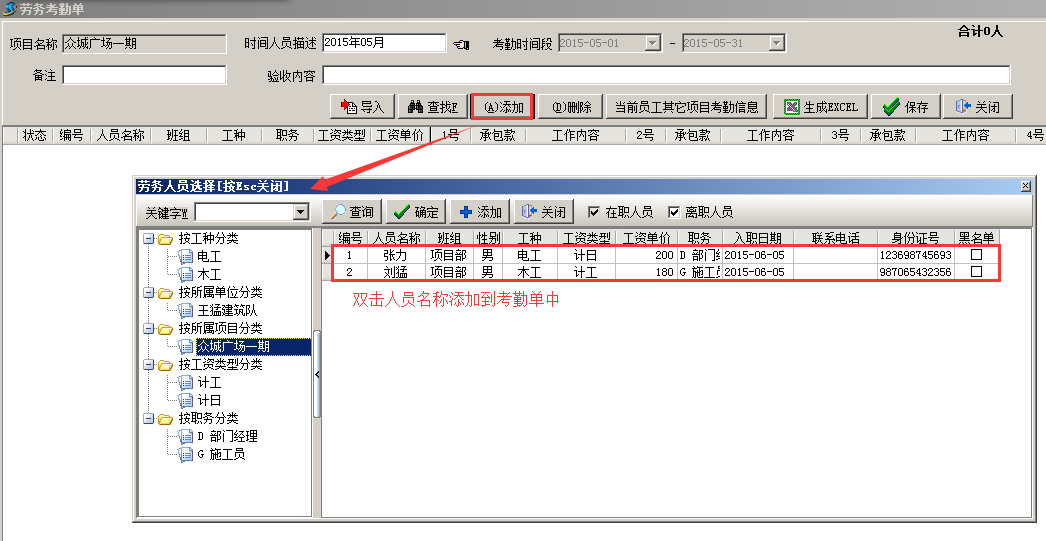
Task: Click the (A)添加 button in top toolbar
Action: click(x=502, y=107)
